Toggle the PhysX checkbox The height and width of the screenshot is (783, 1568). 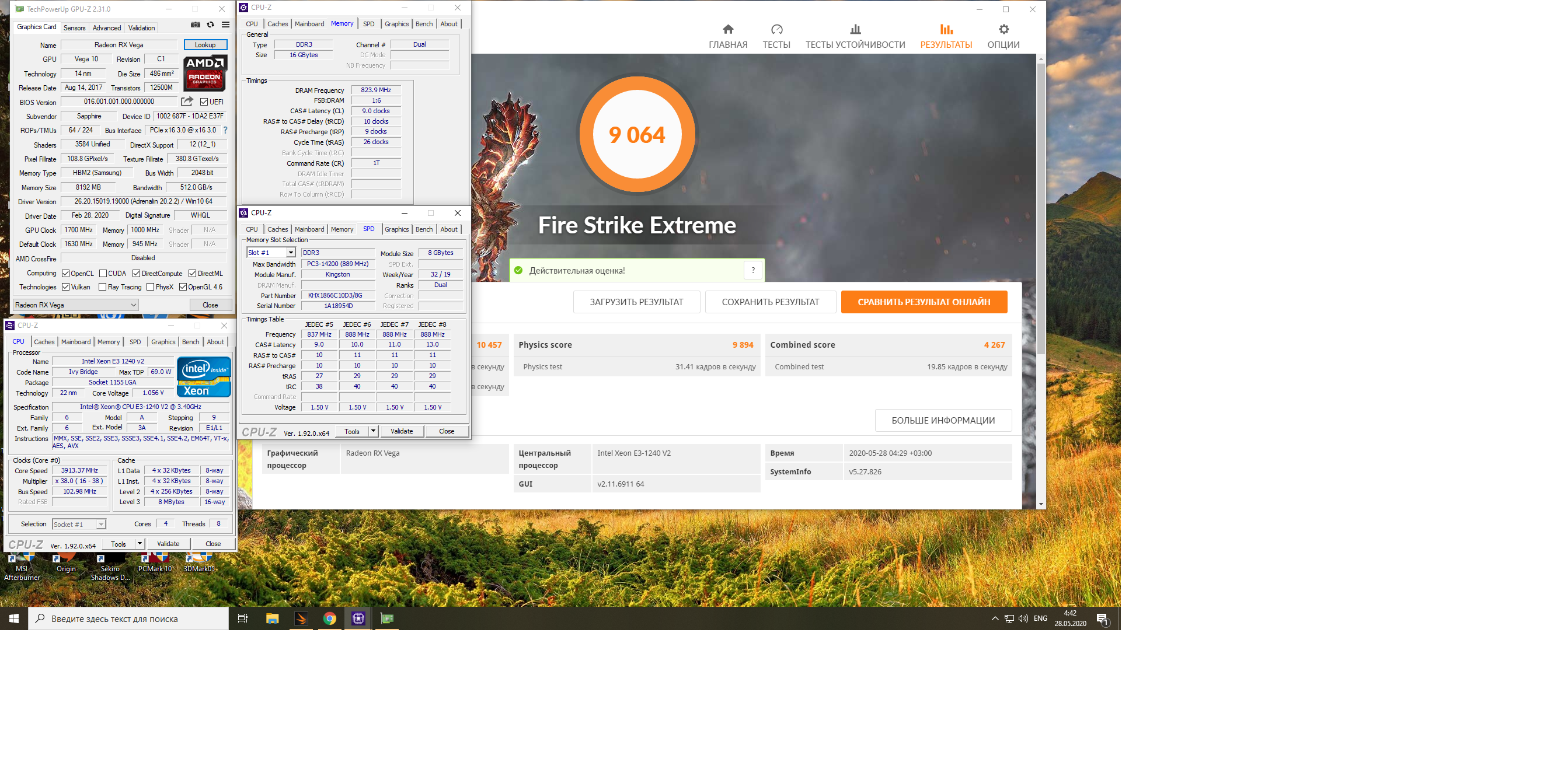coord(151,286)
